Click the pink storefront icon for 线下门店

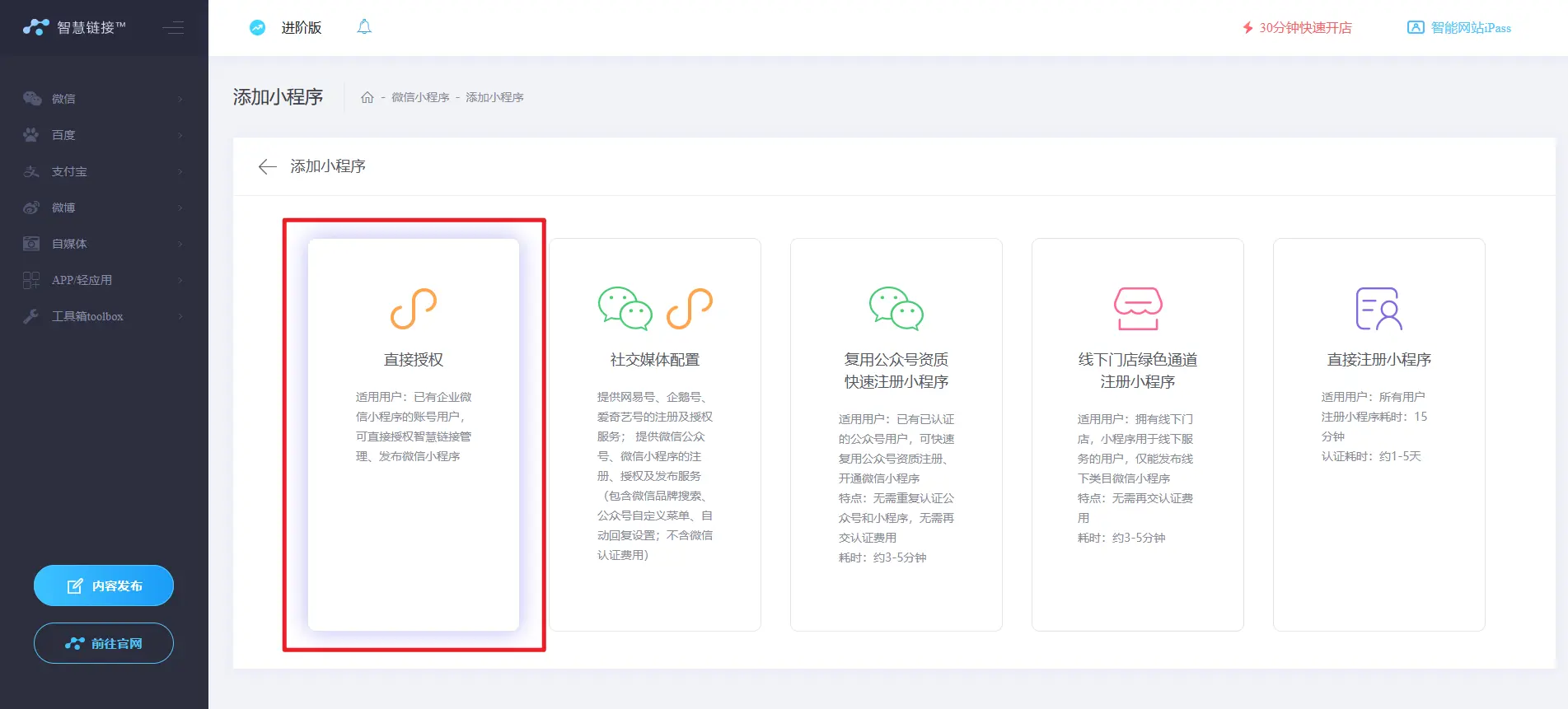click(1138, 309)
